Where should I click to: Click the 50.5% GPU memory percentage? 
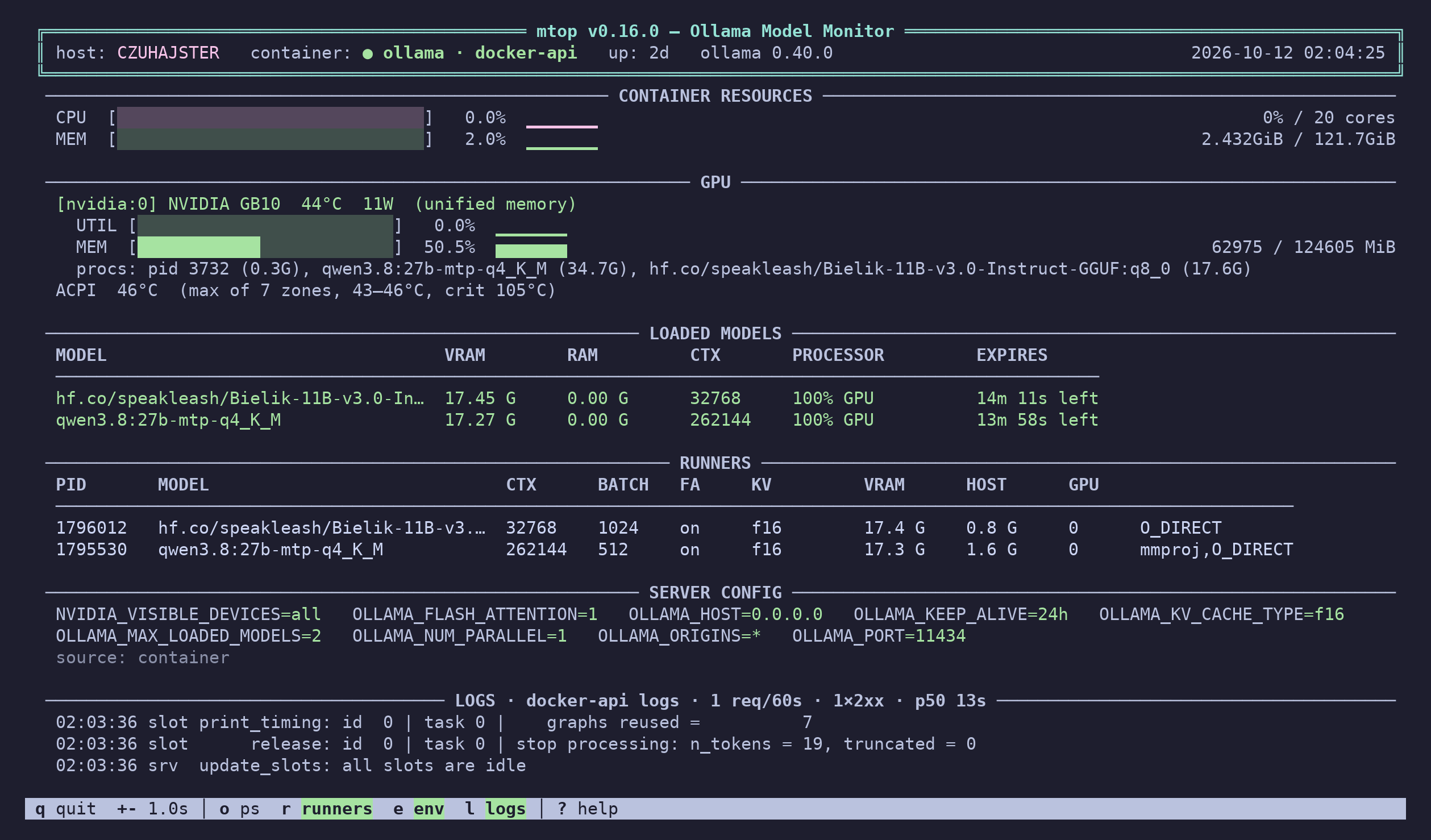449,247
